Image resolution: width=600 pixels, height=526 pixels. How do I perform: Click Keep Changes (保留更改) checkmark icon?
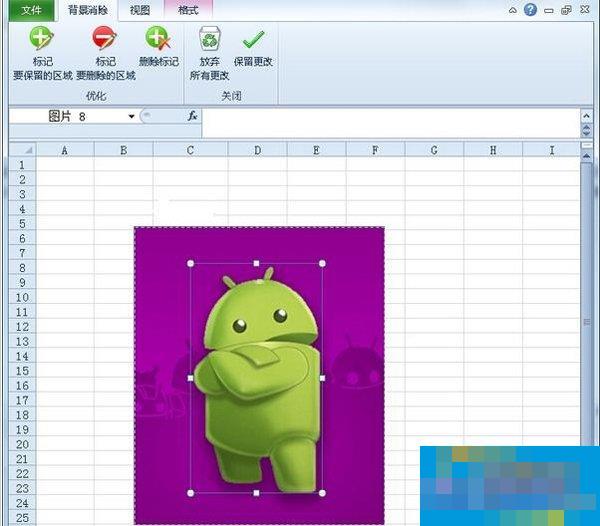click(x=253, y=39)
